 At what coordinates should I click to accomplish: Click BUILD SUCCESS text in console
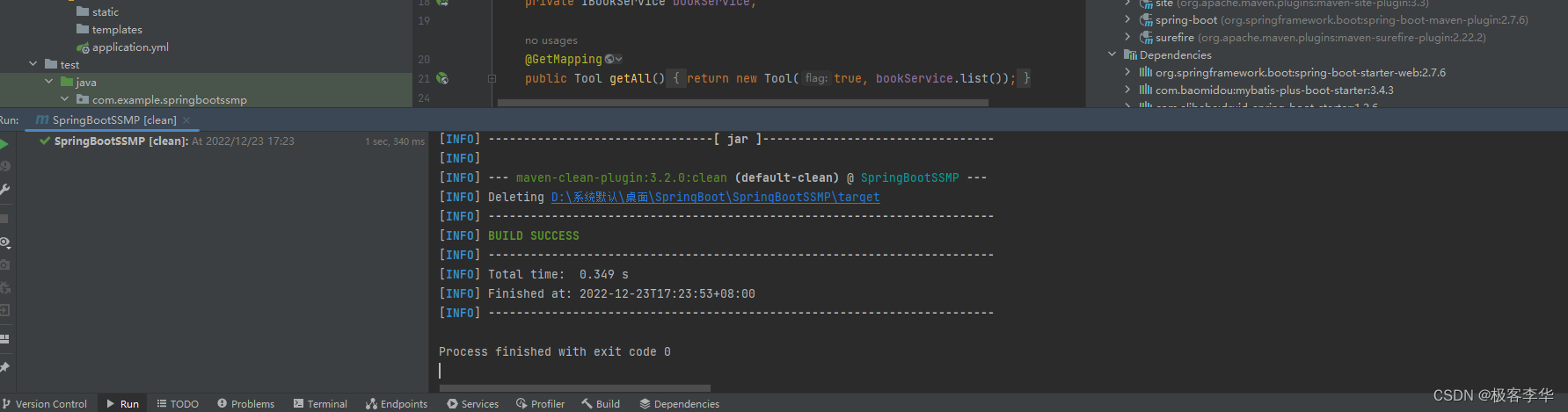coord(534,236)
